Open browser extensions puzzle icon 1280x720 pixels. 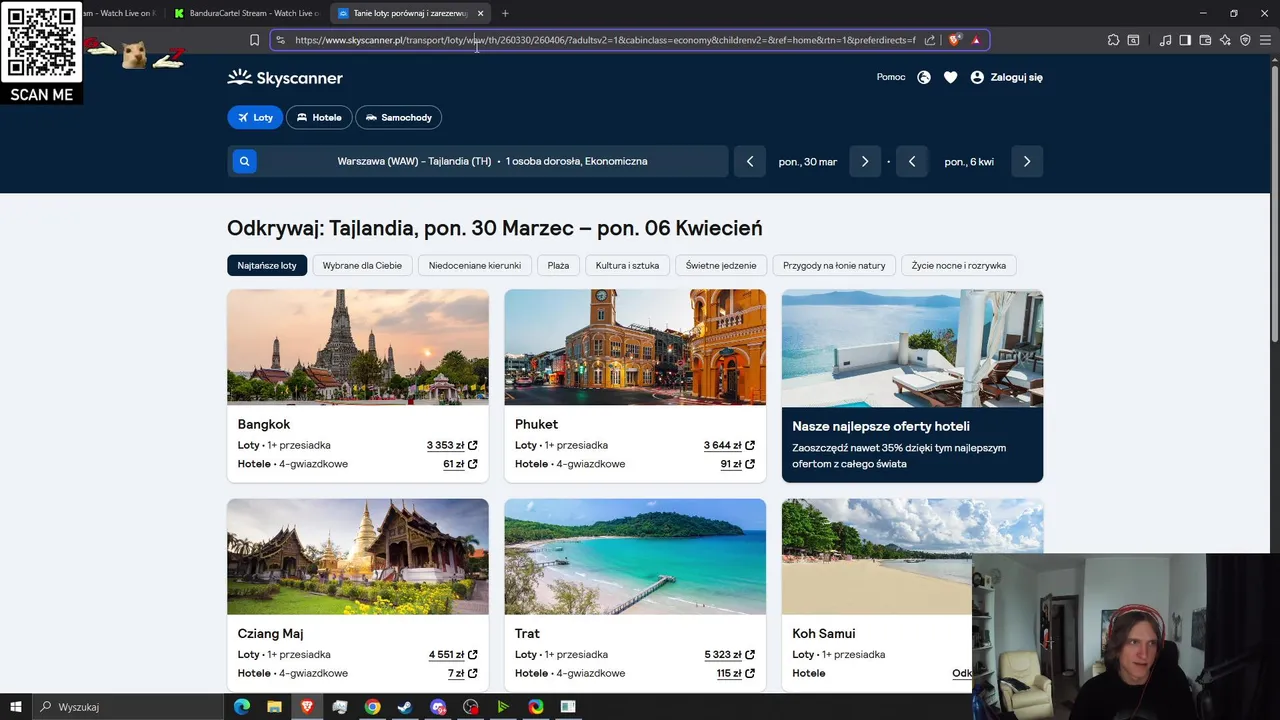tap(1113, 40)
